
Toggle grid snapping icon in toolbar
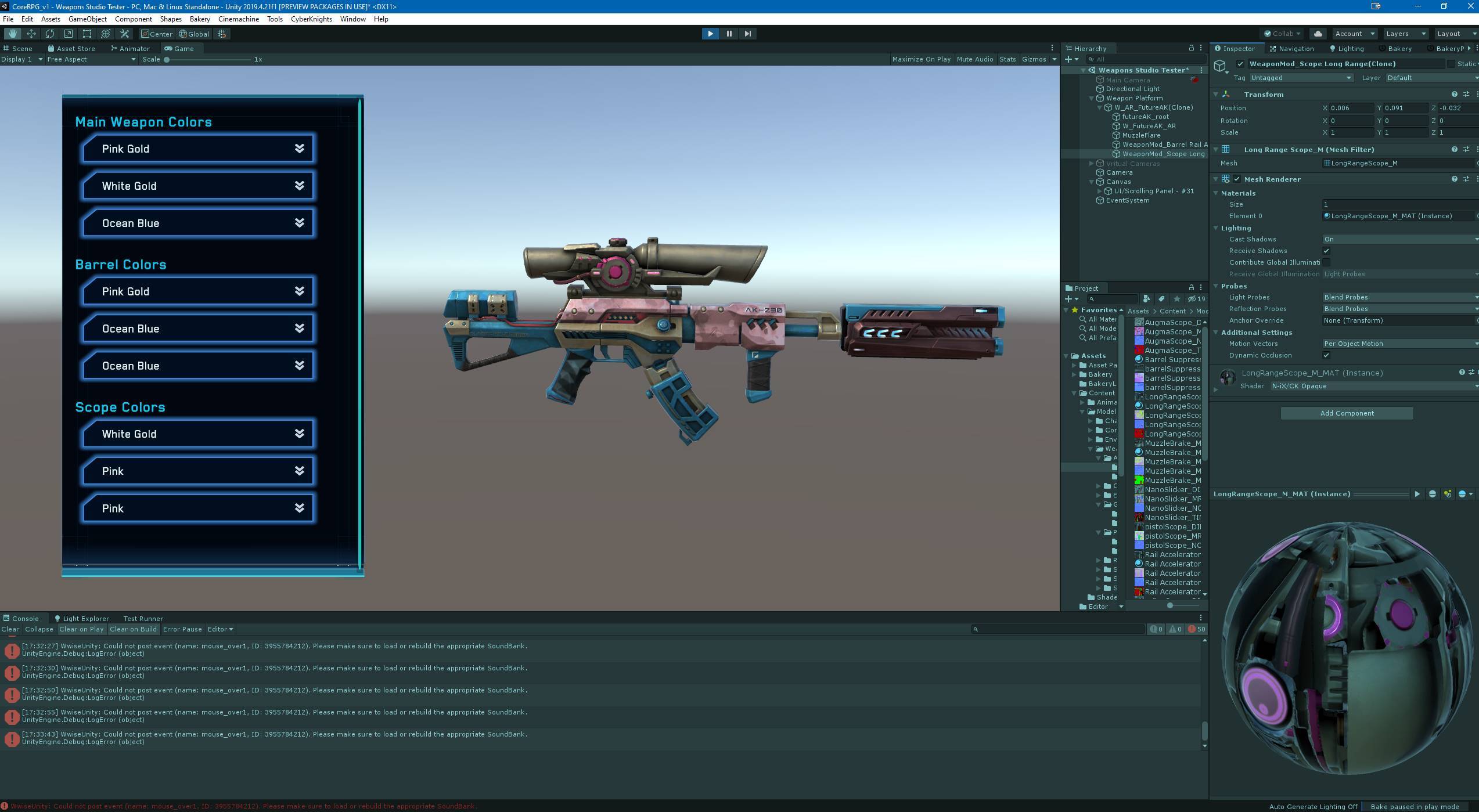tap(222, 34)
